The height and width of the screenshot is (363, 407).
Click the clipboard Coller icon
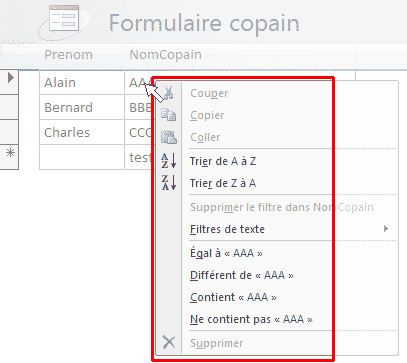click(x=169, y=137)
